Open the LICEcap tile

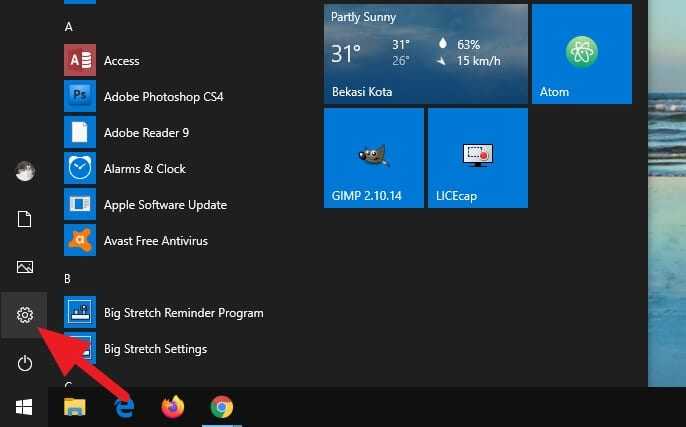(478, 158)
